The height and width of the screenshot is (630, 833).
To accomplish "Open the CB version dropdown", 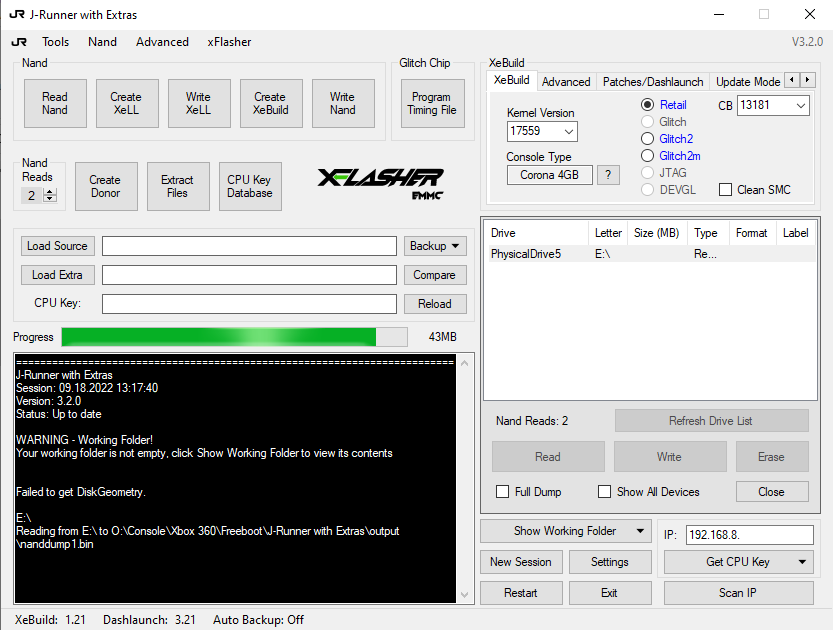I will point(801,105).
